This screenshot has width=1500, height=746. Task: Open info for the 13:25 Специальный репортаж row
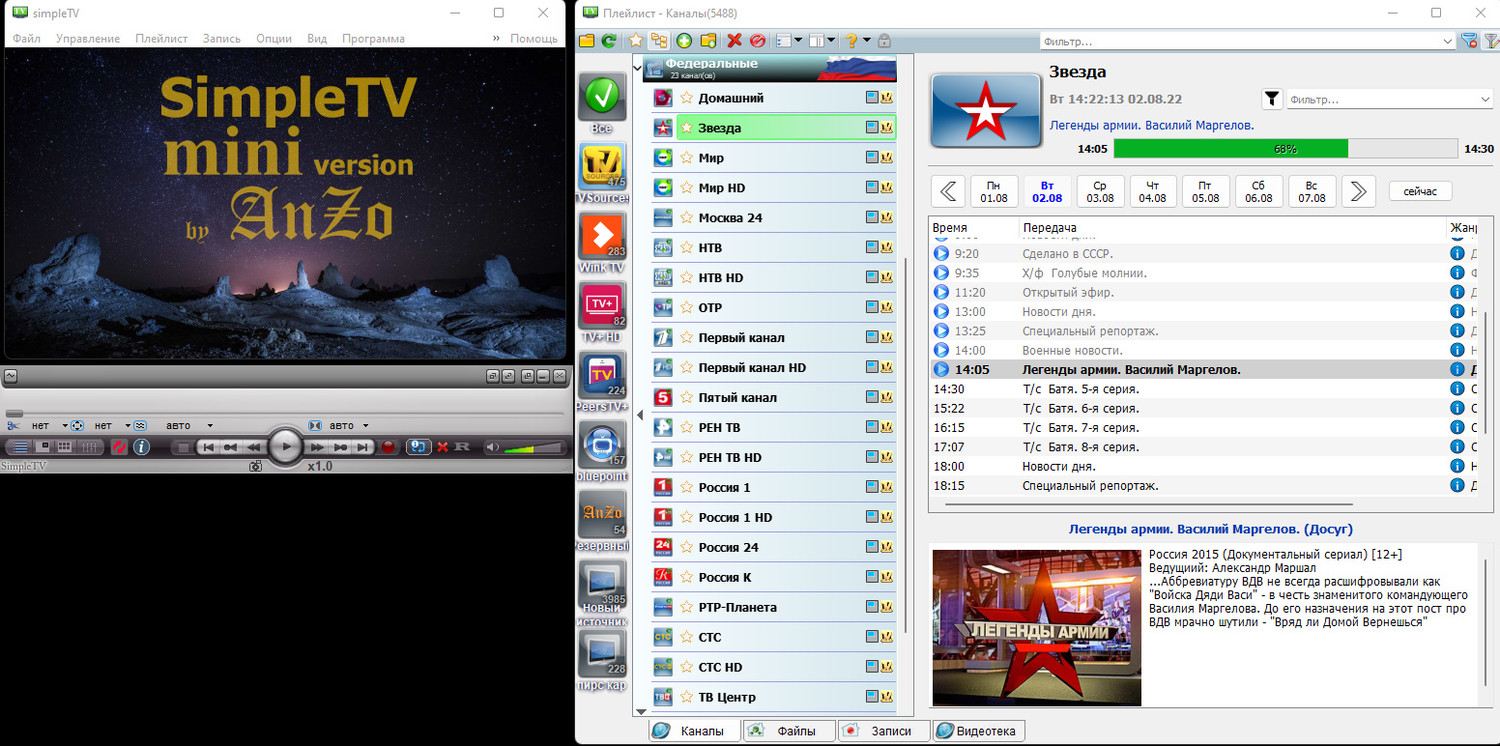(x=1457, y=331)
